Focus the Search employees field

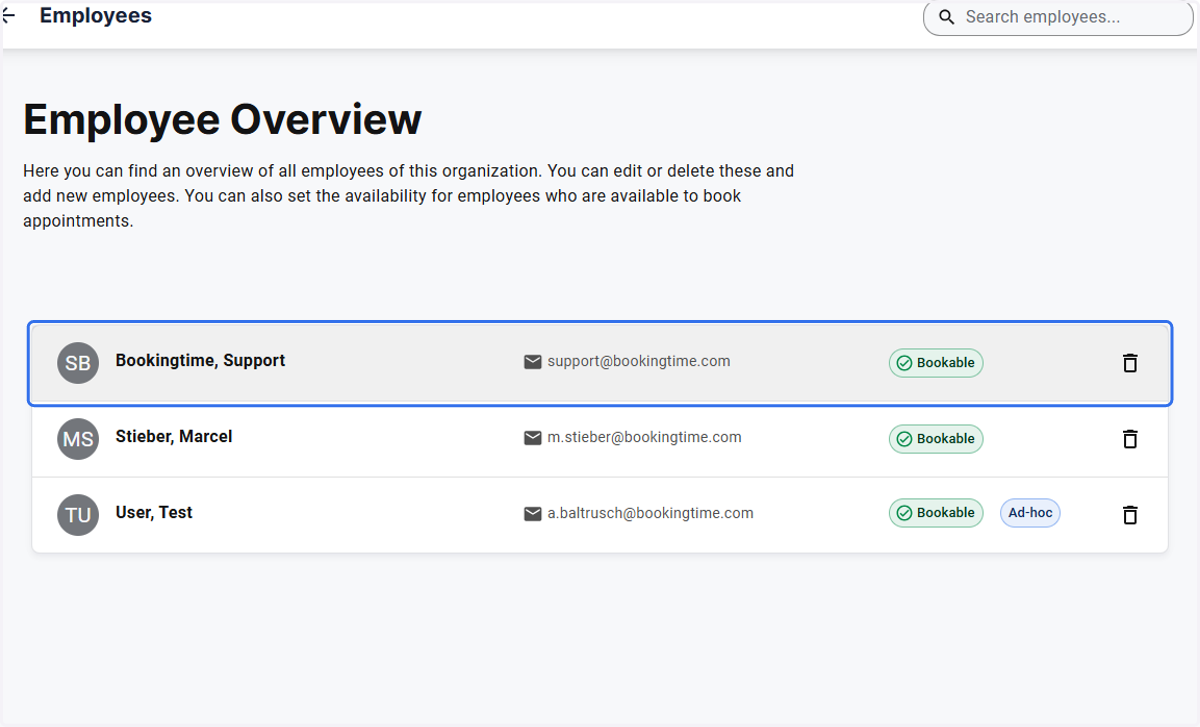[1058, 17]
